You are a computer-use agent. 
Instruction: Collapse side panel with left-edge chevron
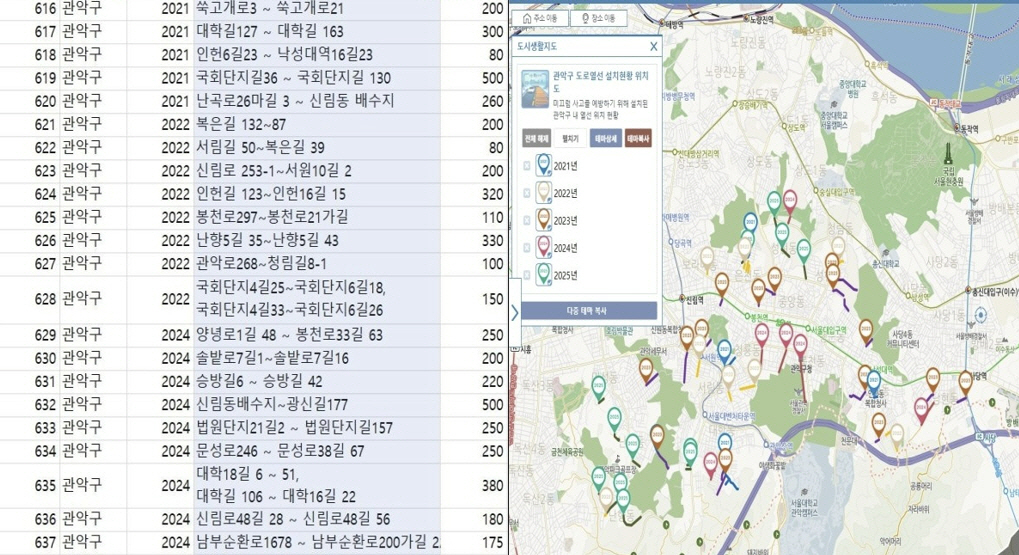[x=515, y=312]
